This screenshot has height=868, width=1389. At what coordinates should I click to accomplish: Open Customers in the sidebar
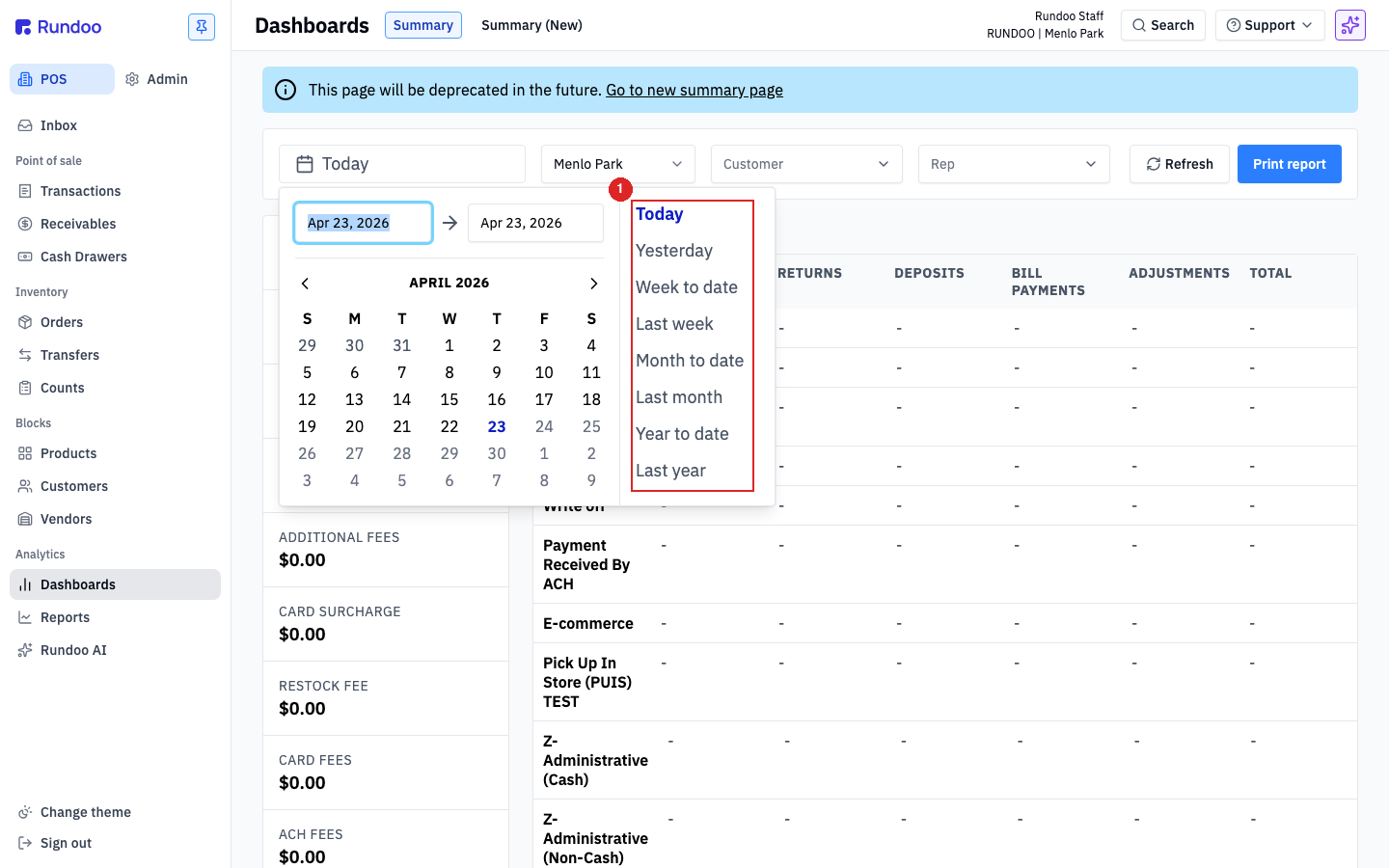[116, 486]
